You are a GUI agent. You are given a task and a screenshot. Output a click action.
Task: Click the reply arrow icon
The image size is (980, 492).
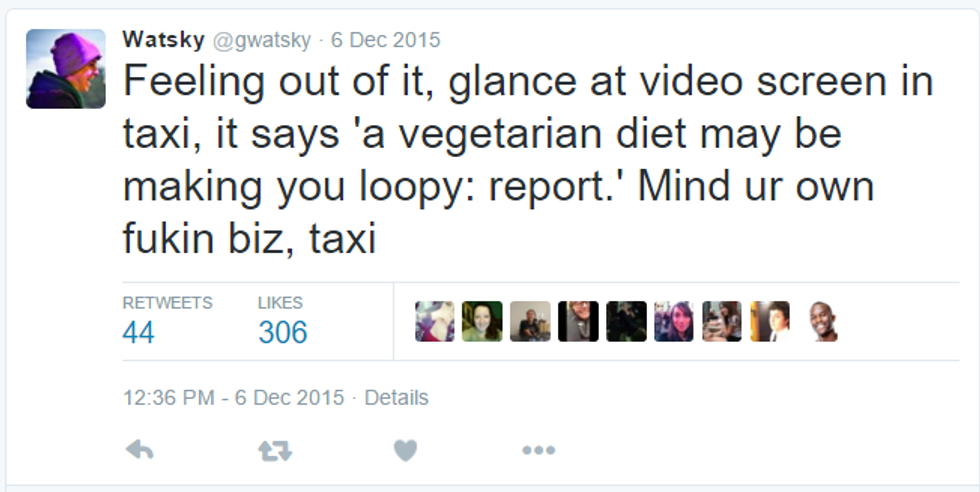(140, 451)
